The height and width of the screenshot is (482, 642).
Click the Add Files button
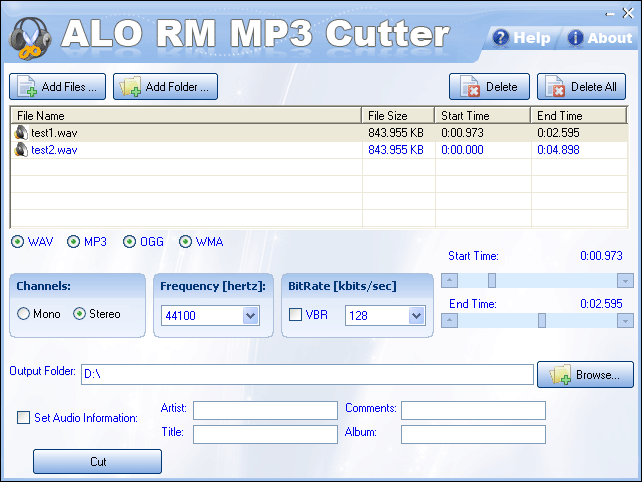point(57,86)
